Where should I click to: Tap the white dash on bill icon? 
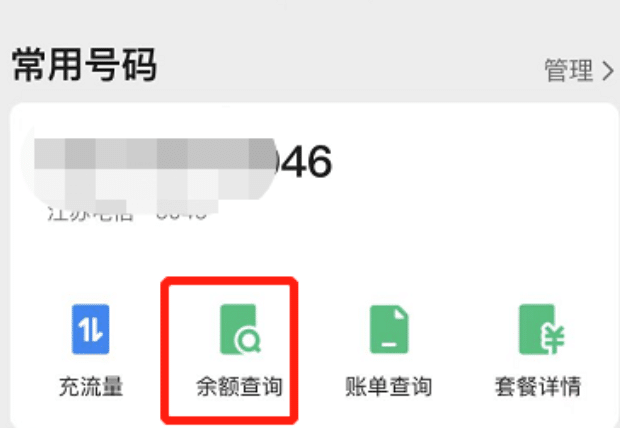pos(389,344)
